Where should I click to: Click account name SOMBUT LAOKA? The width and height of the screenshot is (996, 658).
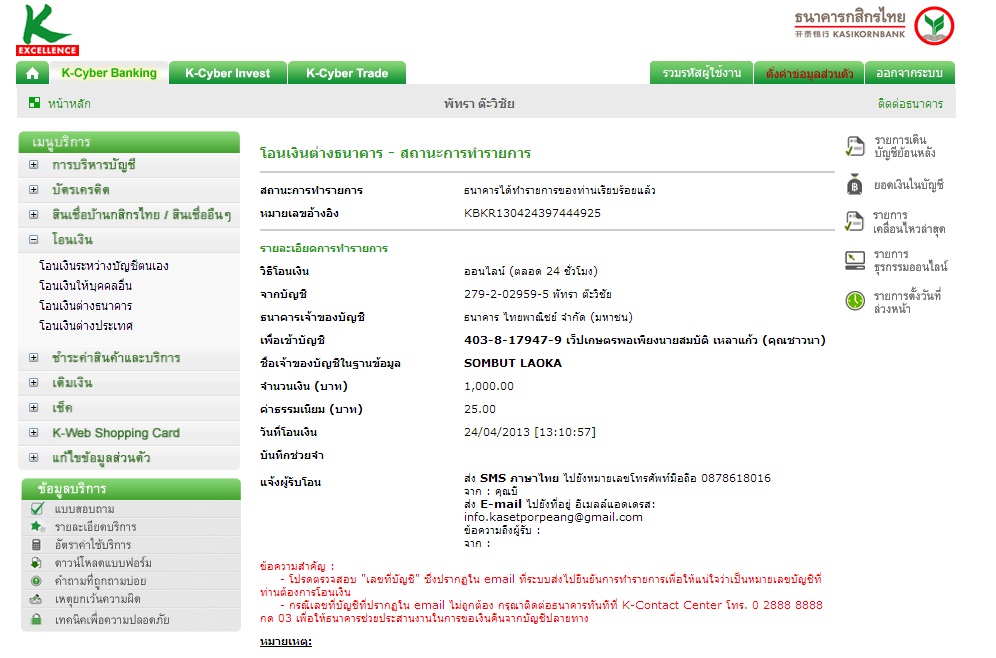click(x=513, y=363)
